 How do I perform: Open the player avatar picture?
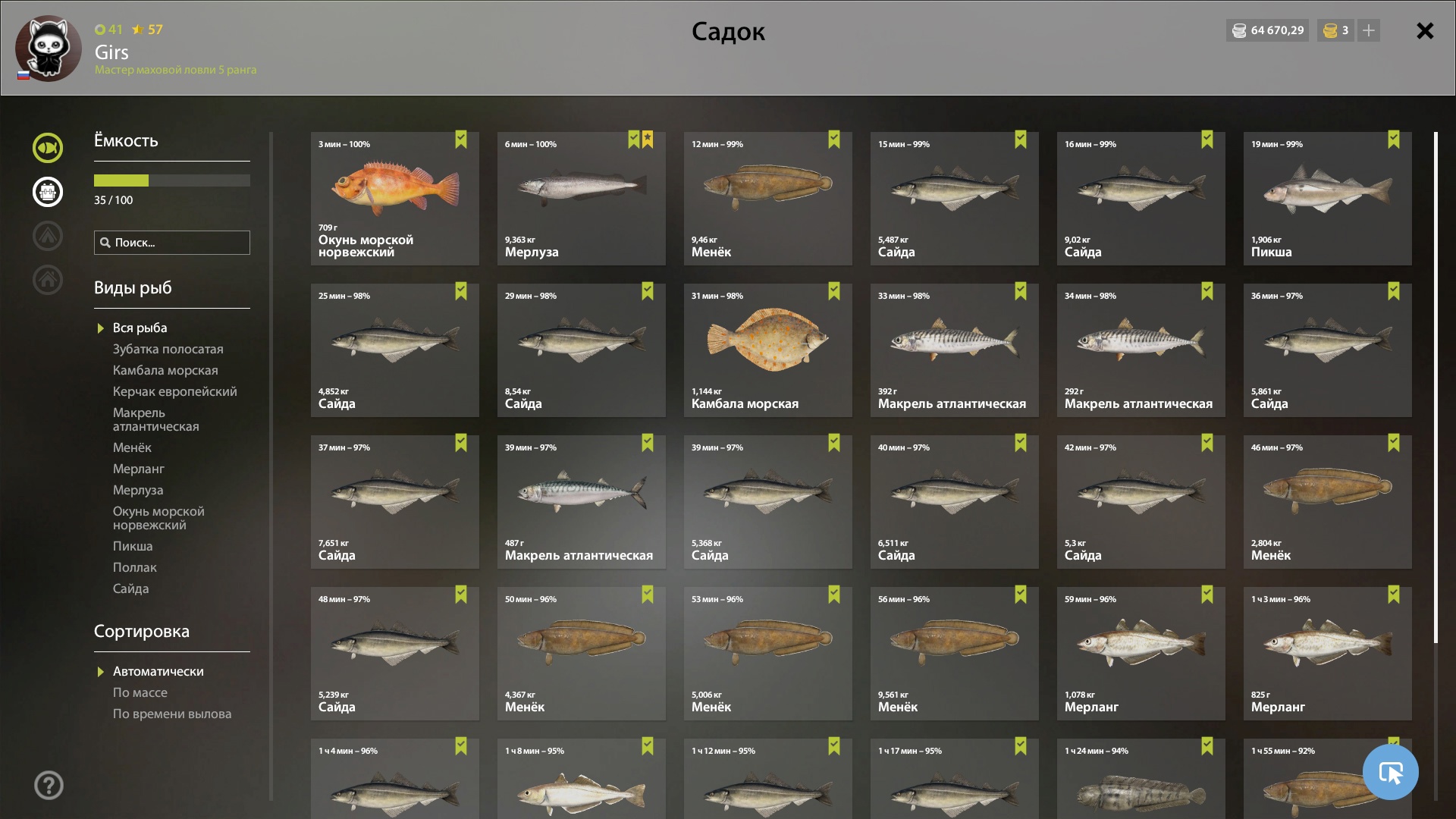(x=49, y=48)
